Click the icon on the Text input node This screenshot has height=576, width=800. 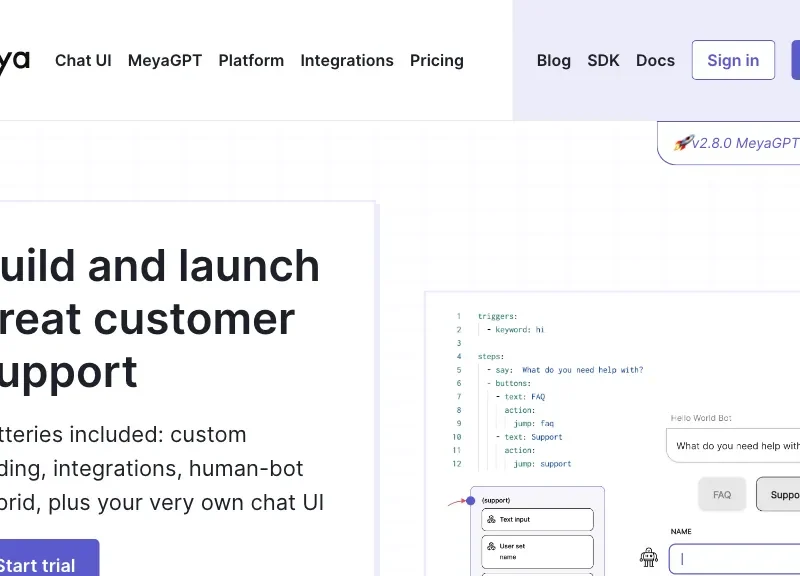tap(491, 519)
